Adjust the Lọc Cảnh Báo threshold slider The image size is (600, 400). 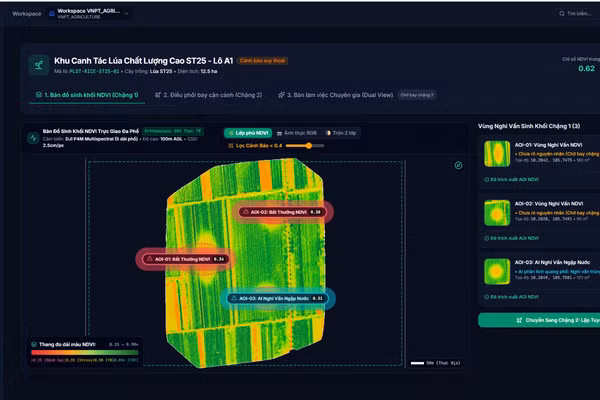(305, 146)
